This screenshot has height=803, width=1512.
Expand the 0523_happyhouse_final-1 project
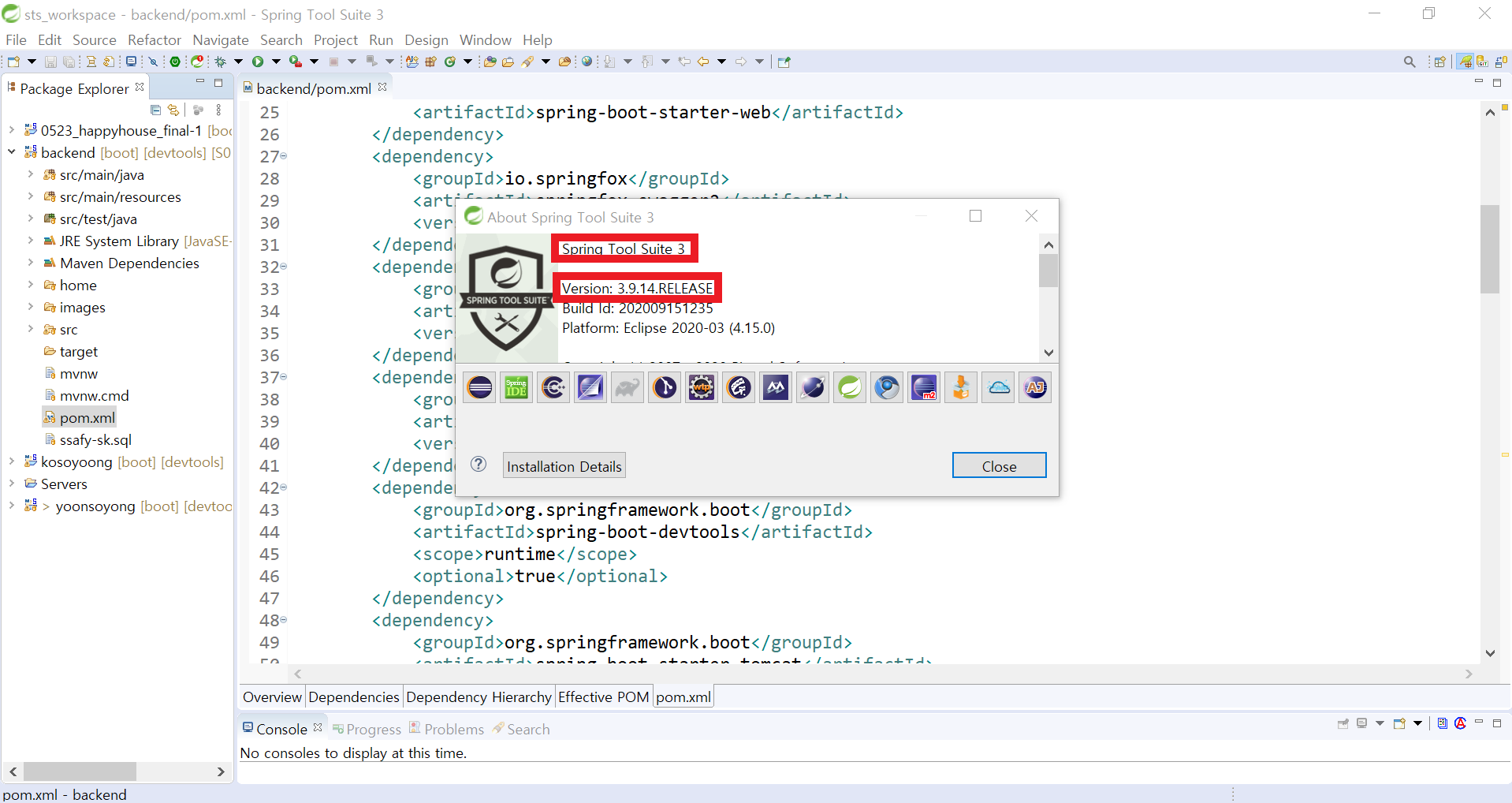[12, 129]
